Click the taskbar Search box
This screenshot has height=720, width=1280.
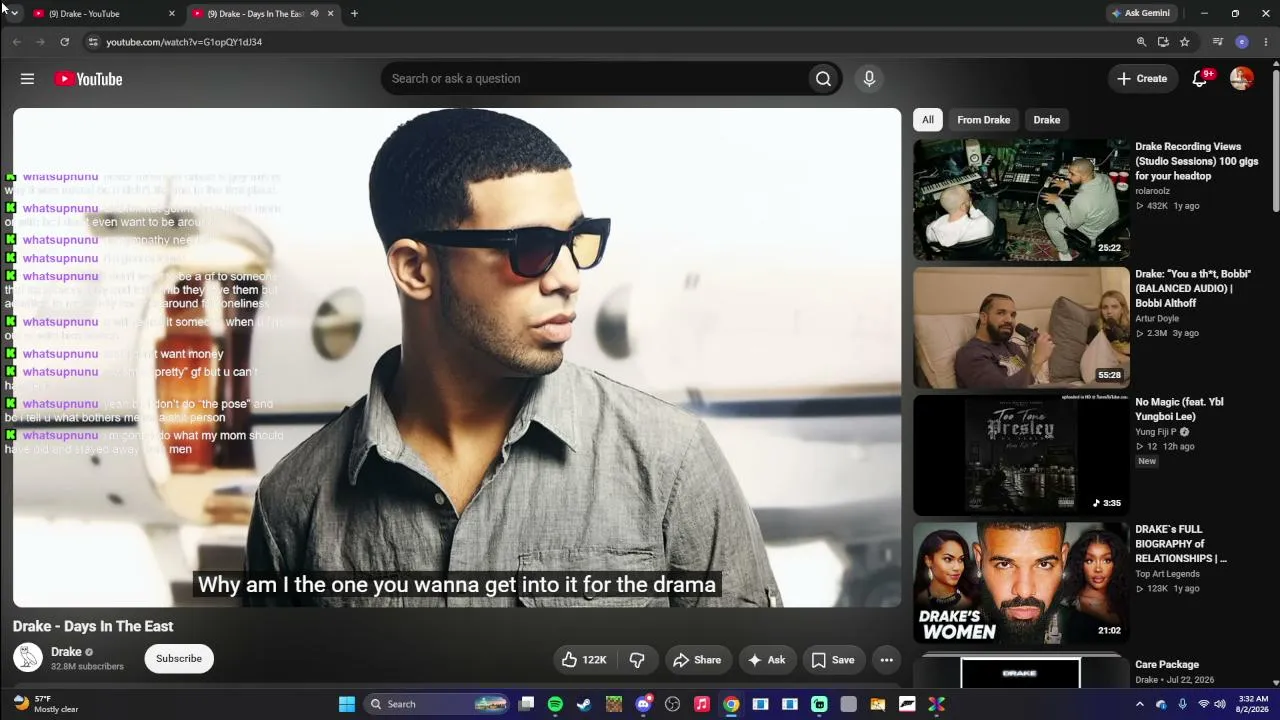tap(438, 704)
